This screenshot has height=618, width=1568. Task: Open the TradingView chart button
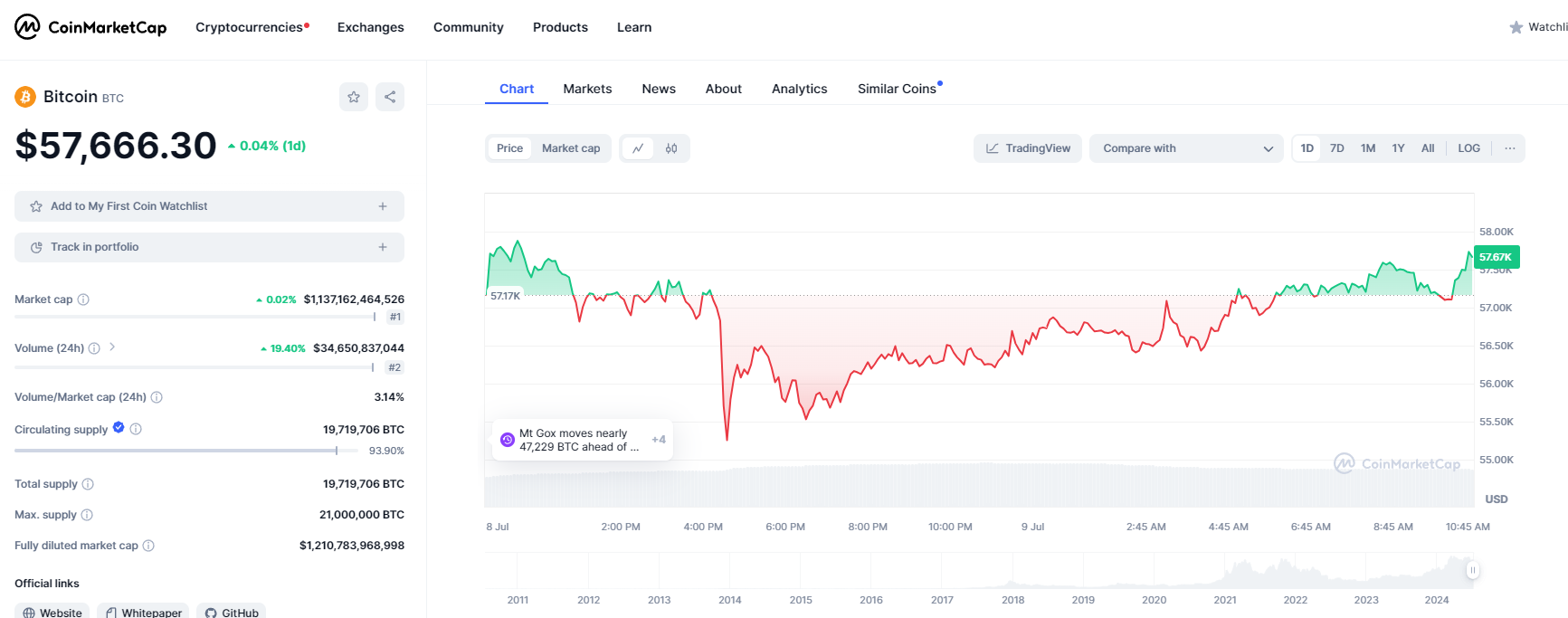(x=1028, y=148)
